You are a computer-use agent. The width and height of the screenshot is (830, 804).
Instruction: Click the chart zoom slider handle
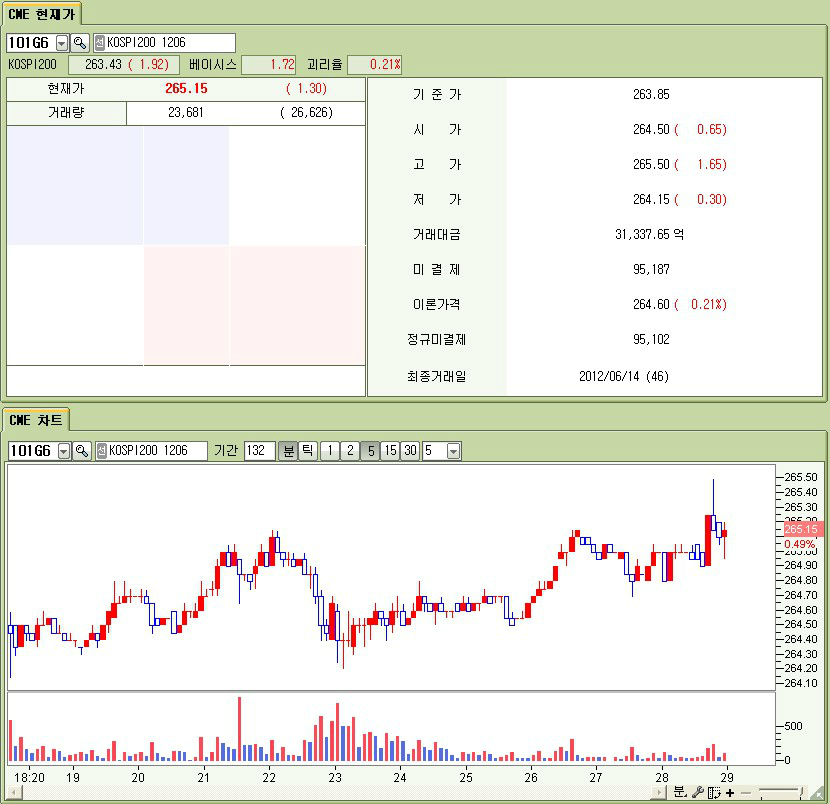[x=802, y=792]
